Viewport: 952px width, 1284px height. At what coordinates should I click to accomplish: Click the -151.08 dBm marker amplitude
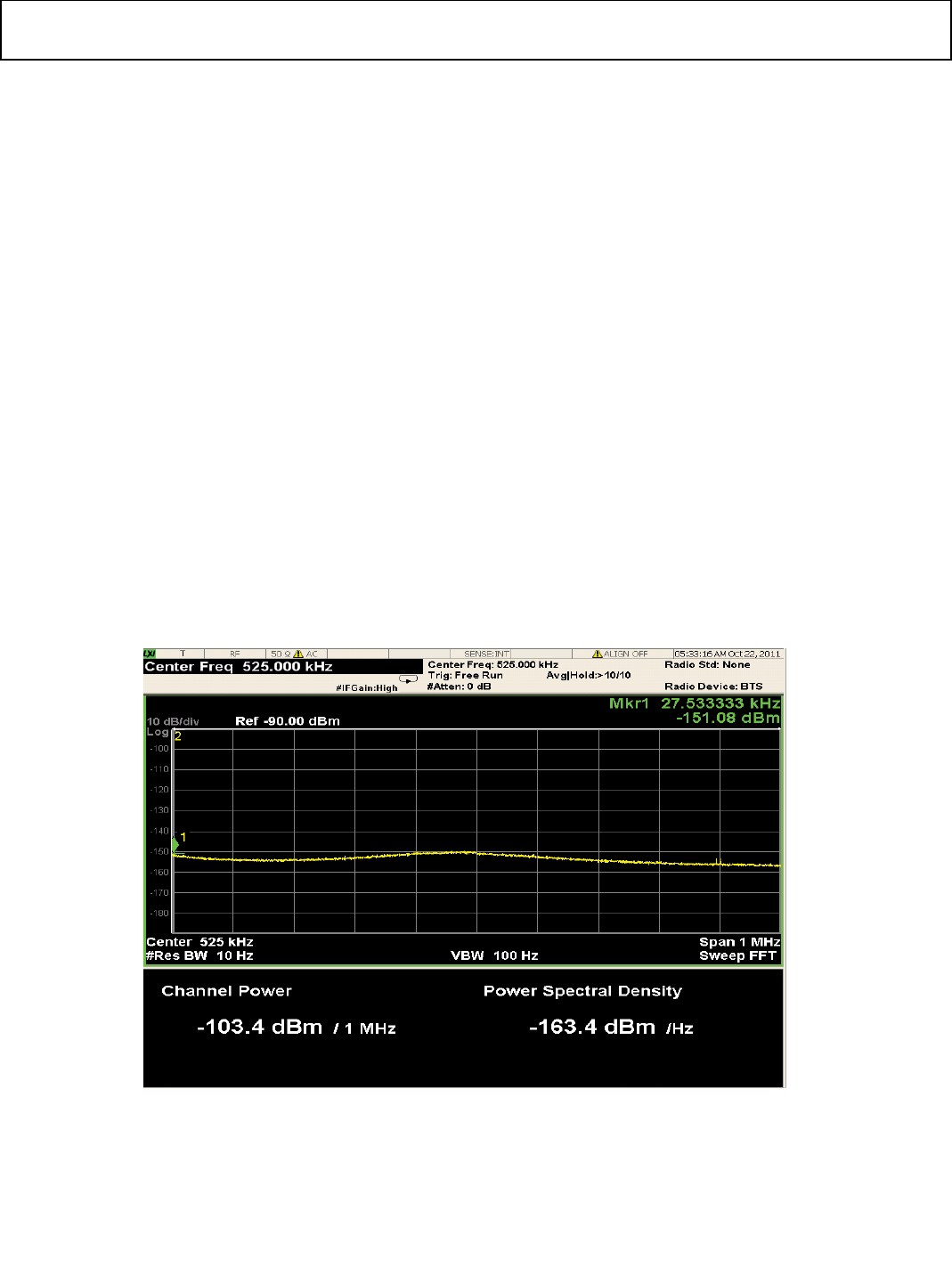point(728,718)
